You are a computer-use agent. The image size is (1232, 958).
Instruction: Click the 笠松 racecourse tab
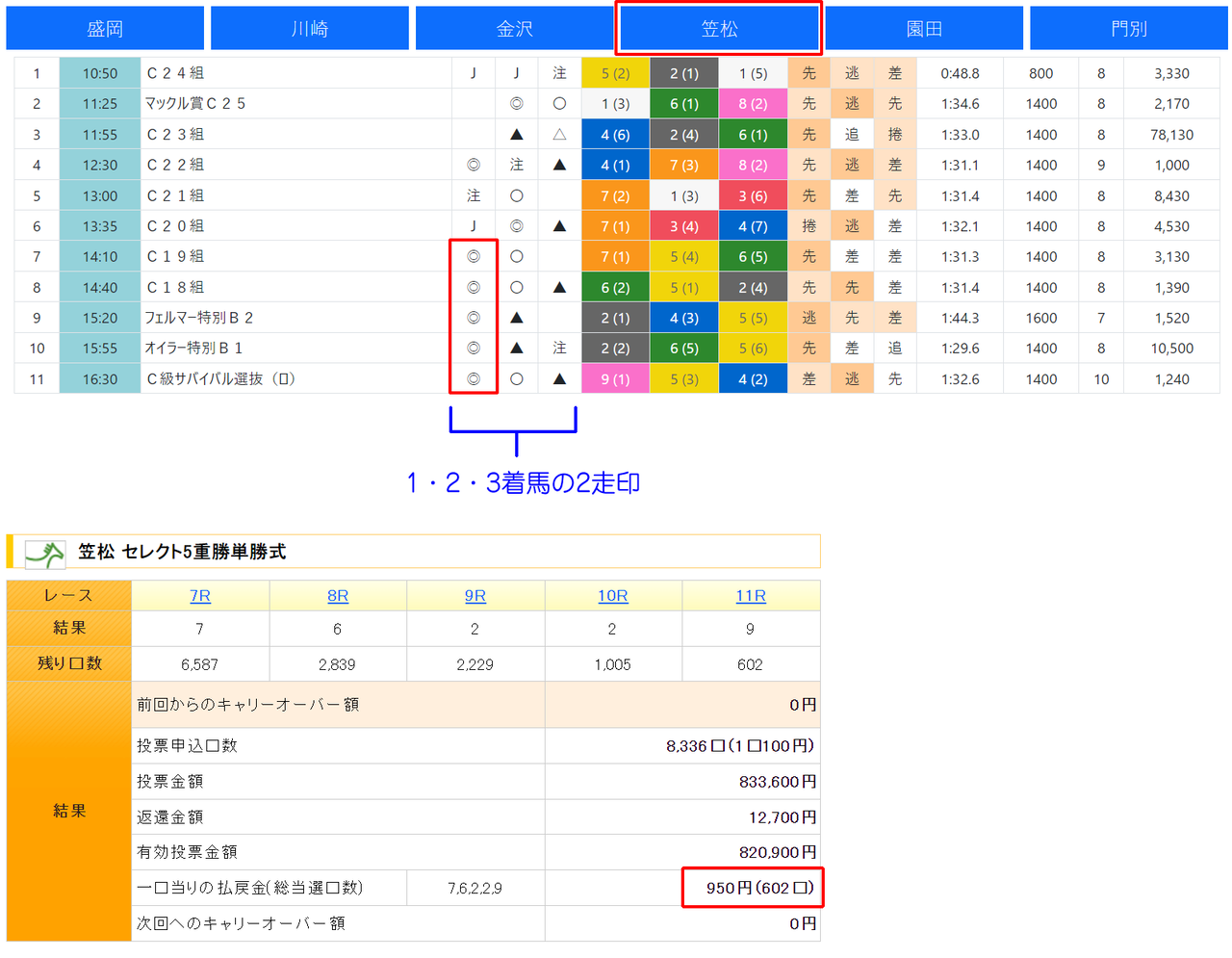(720, 29)
